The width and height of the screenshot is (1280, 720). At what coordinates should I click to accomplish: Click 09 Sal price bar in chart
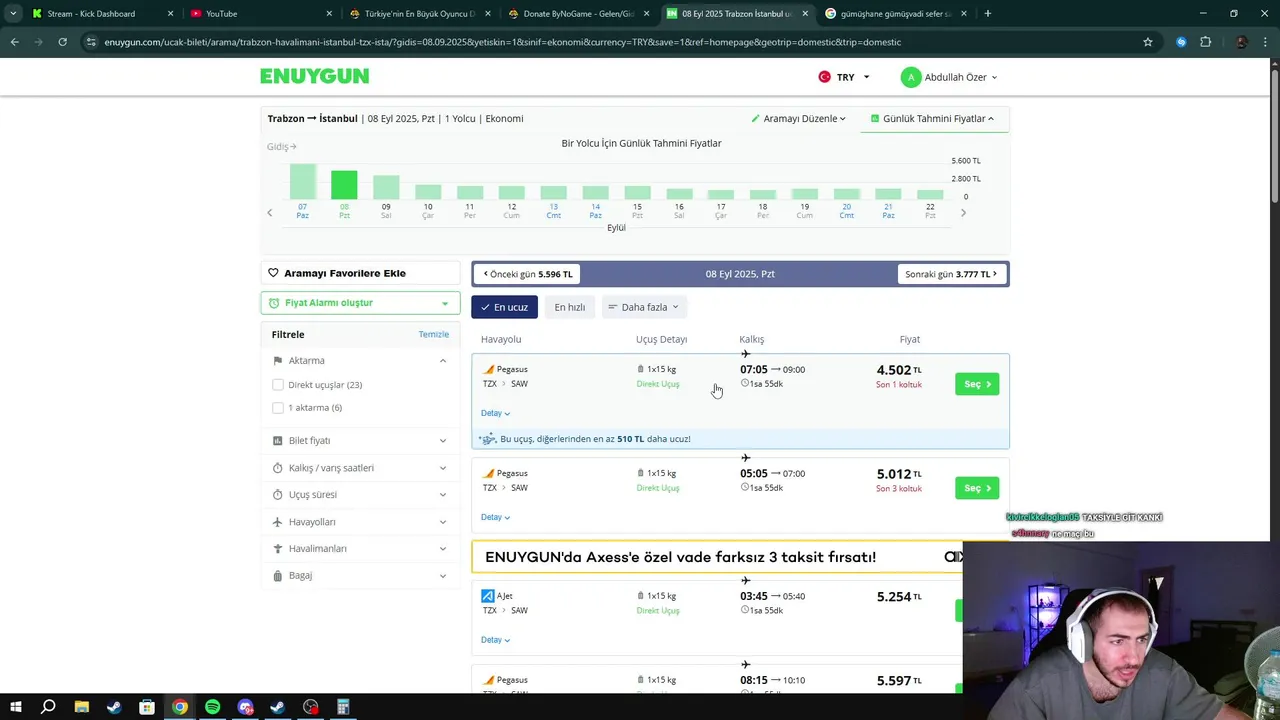click(386, 187)
